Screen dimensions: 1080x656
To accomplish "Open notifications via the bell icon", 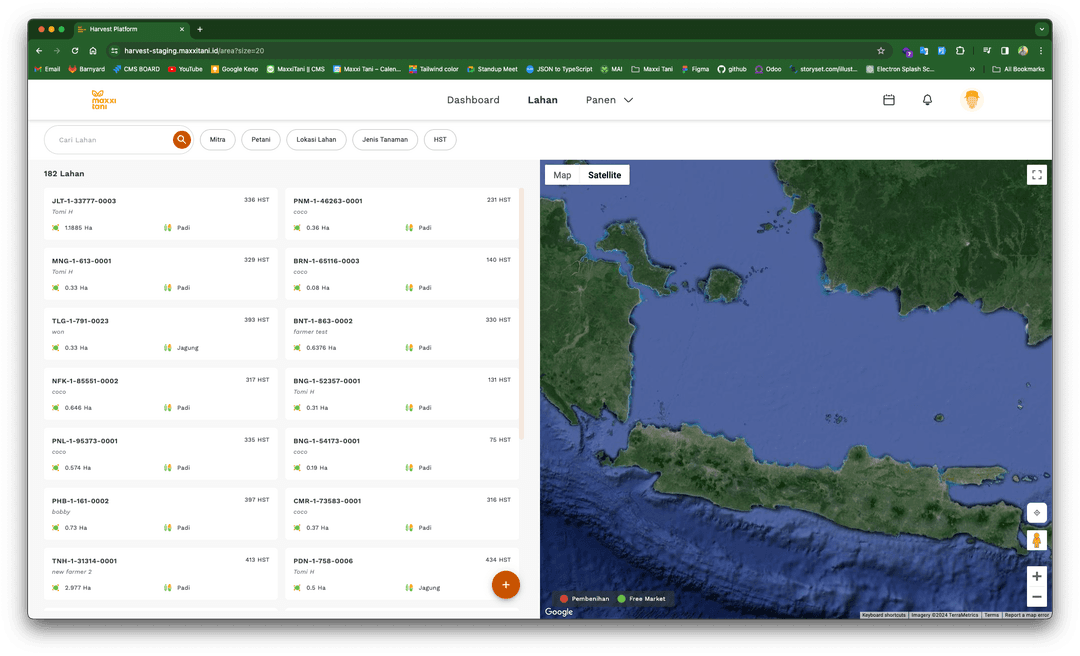I will [927, 100].
